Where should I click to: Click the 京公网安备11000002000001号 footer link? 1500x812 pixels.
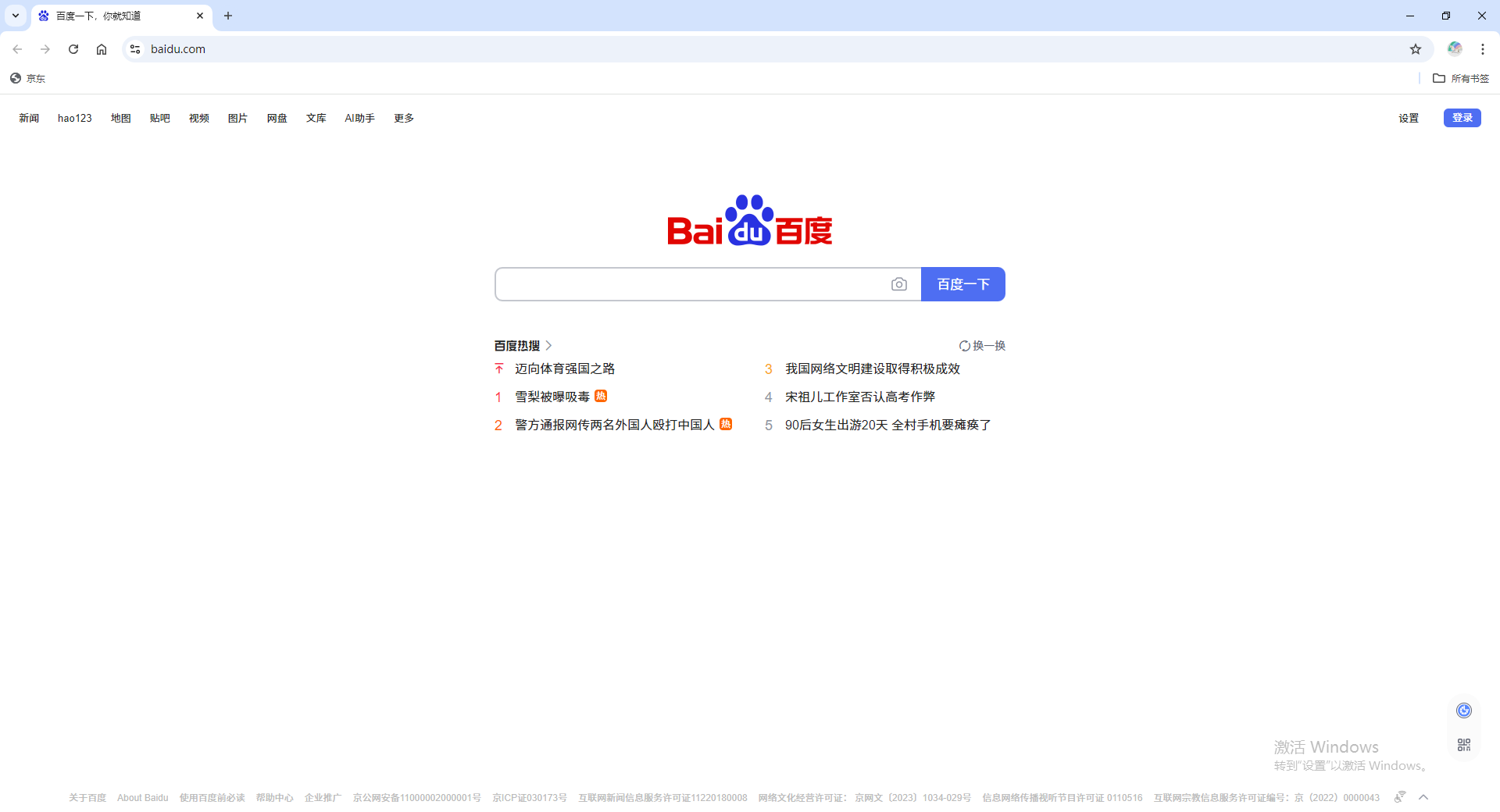[417, 798]
